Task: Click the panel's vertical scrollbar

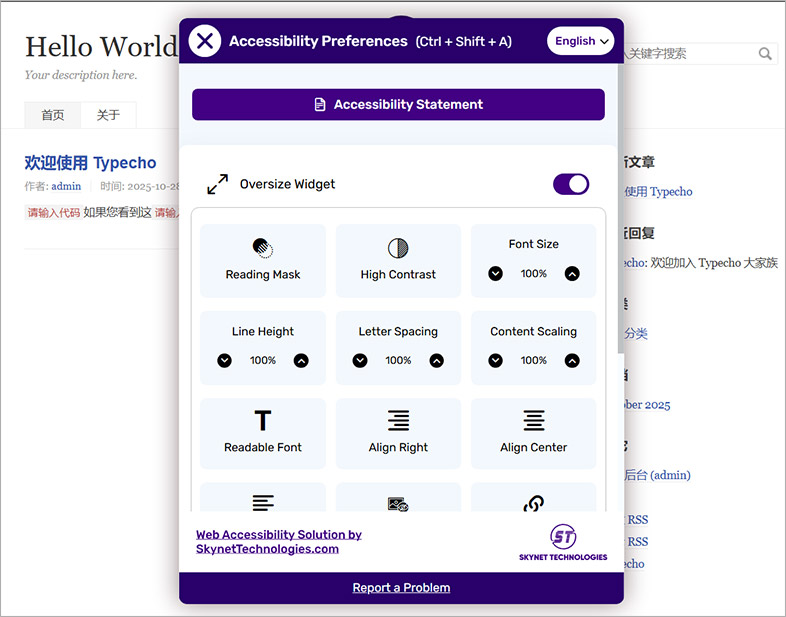Action: [621, 211]
